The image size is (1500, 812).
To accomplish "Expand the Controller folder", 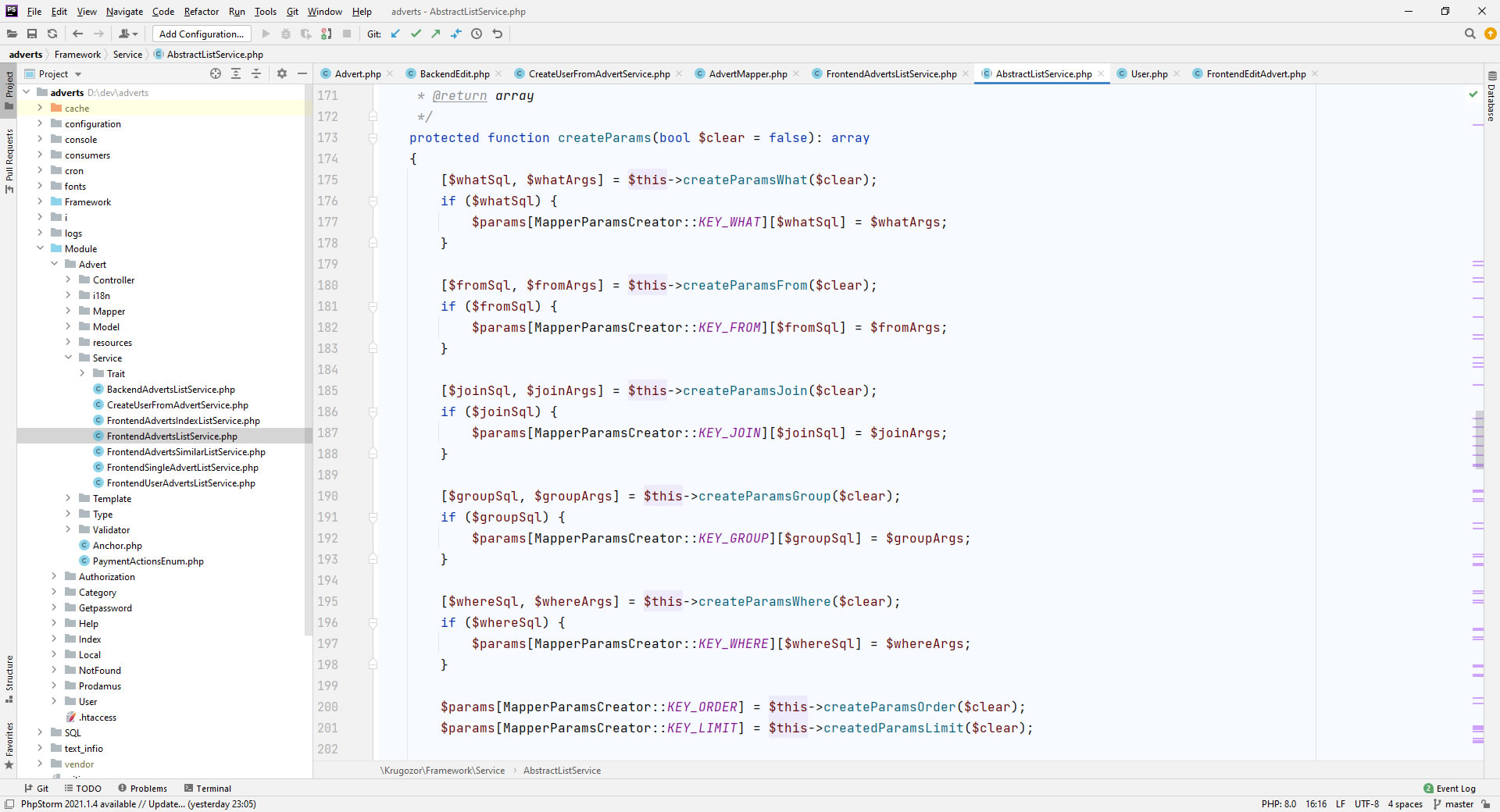I will click(x=68, y=280).
